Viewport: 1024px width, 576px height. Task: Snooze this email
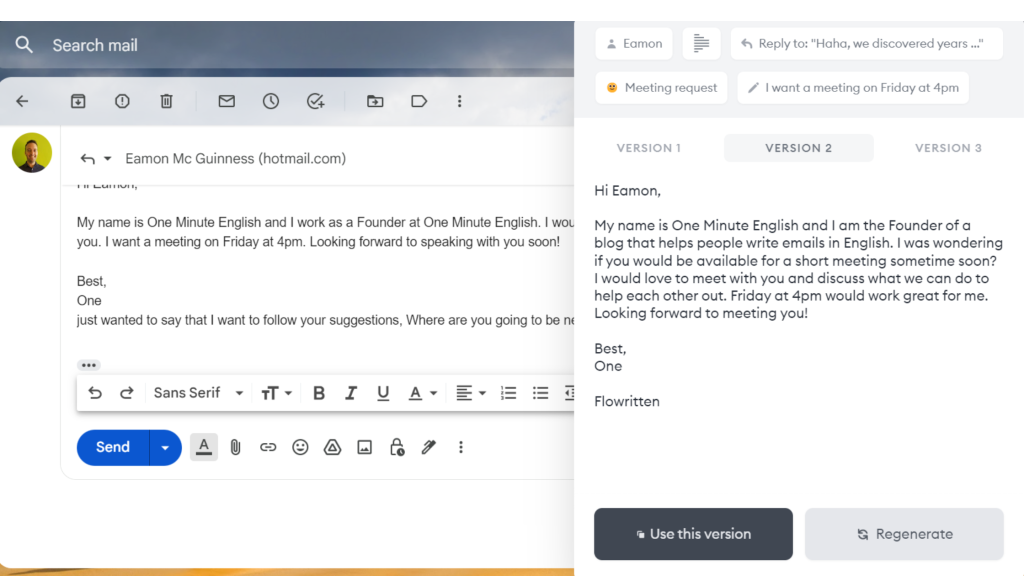point(270,101)
